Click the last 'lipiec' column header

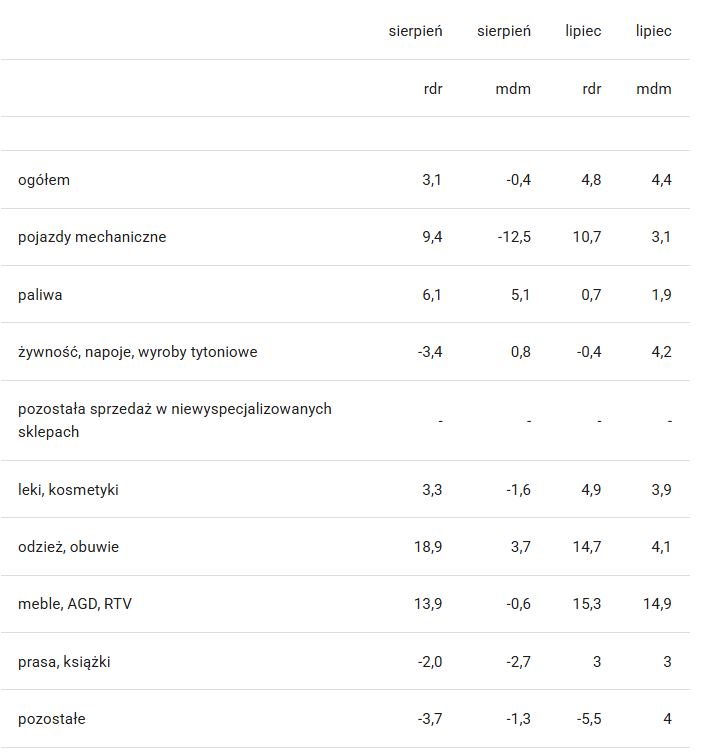coord(654,31)
